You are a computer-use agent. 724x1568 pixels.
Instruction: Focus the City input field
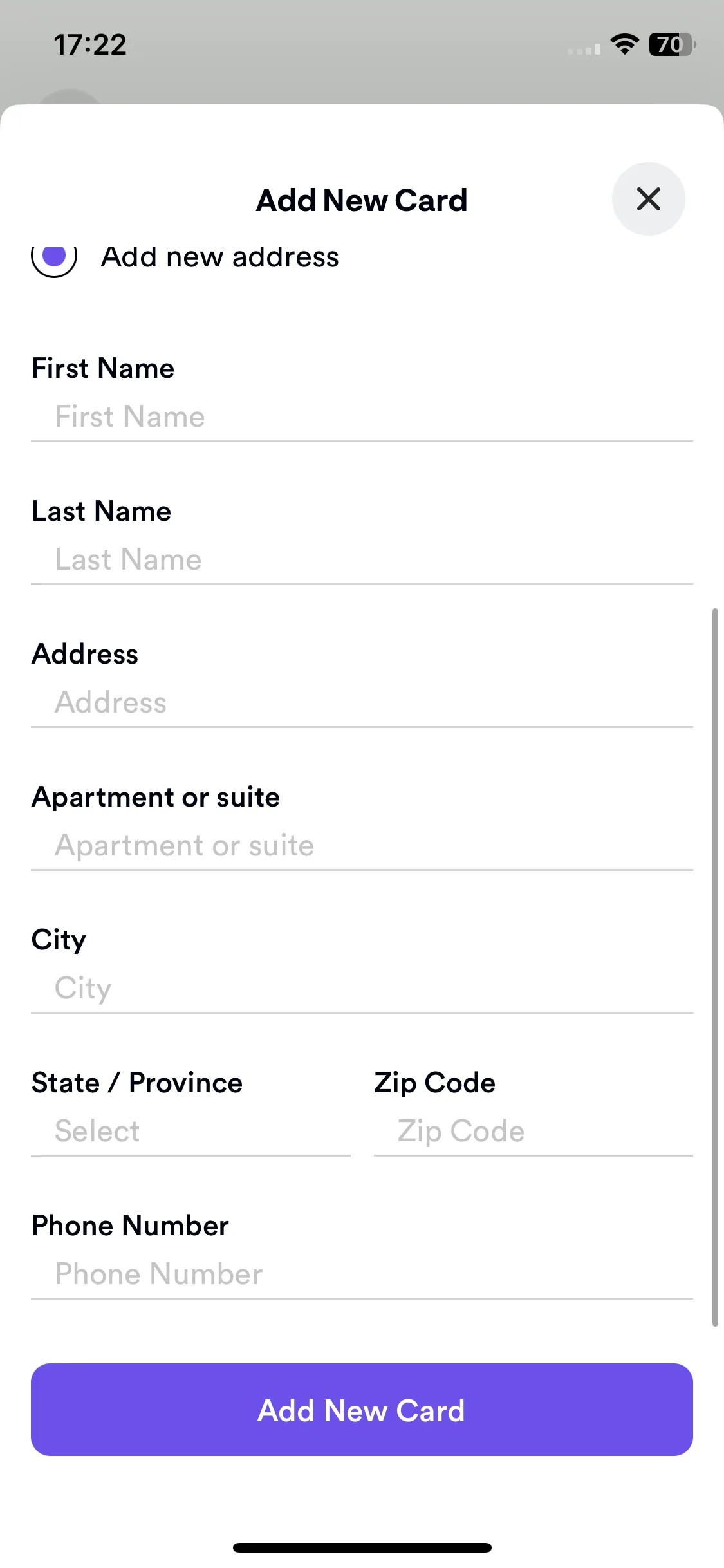point(362,989)
